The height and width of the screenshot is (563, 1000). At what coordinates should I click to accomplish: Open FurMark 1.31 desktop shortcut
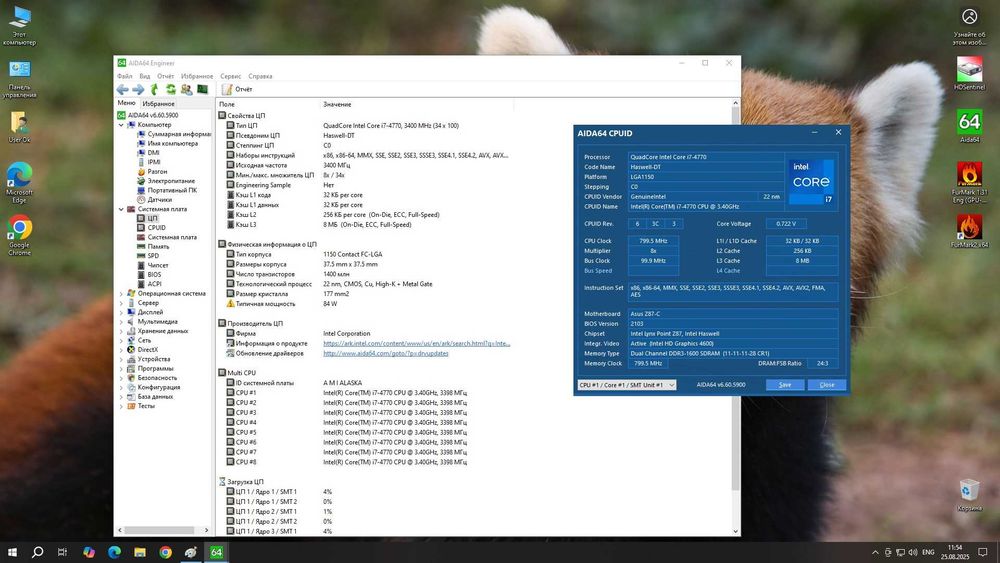tap(969, 182)
